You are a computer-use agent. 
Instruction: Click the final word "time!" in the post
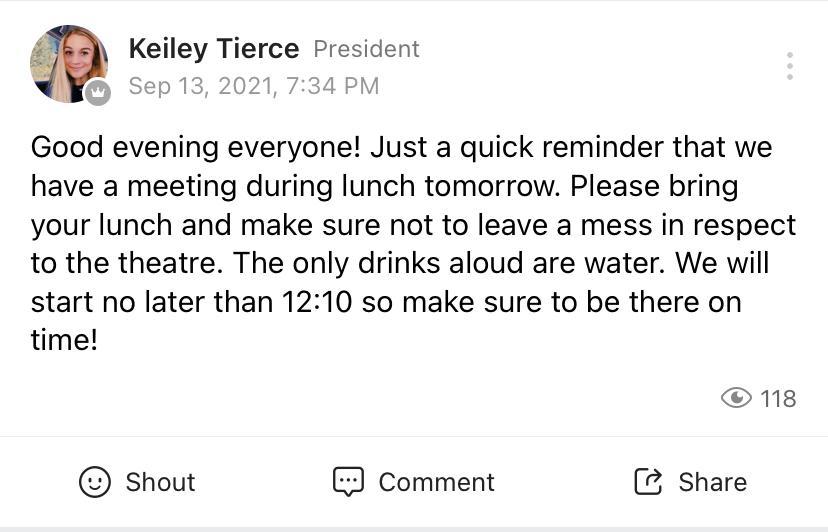64,340
